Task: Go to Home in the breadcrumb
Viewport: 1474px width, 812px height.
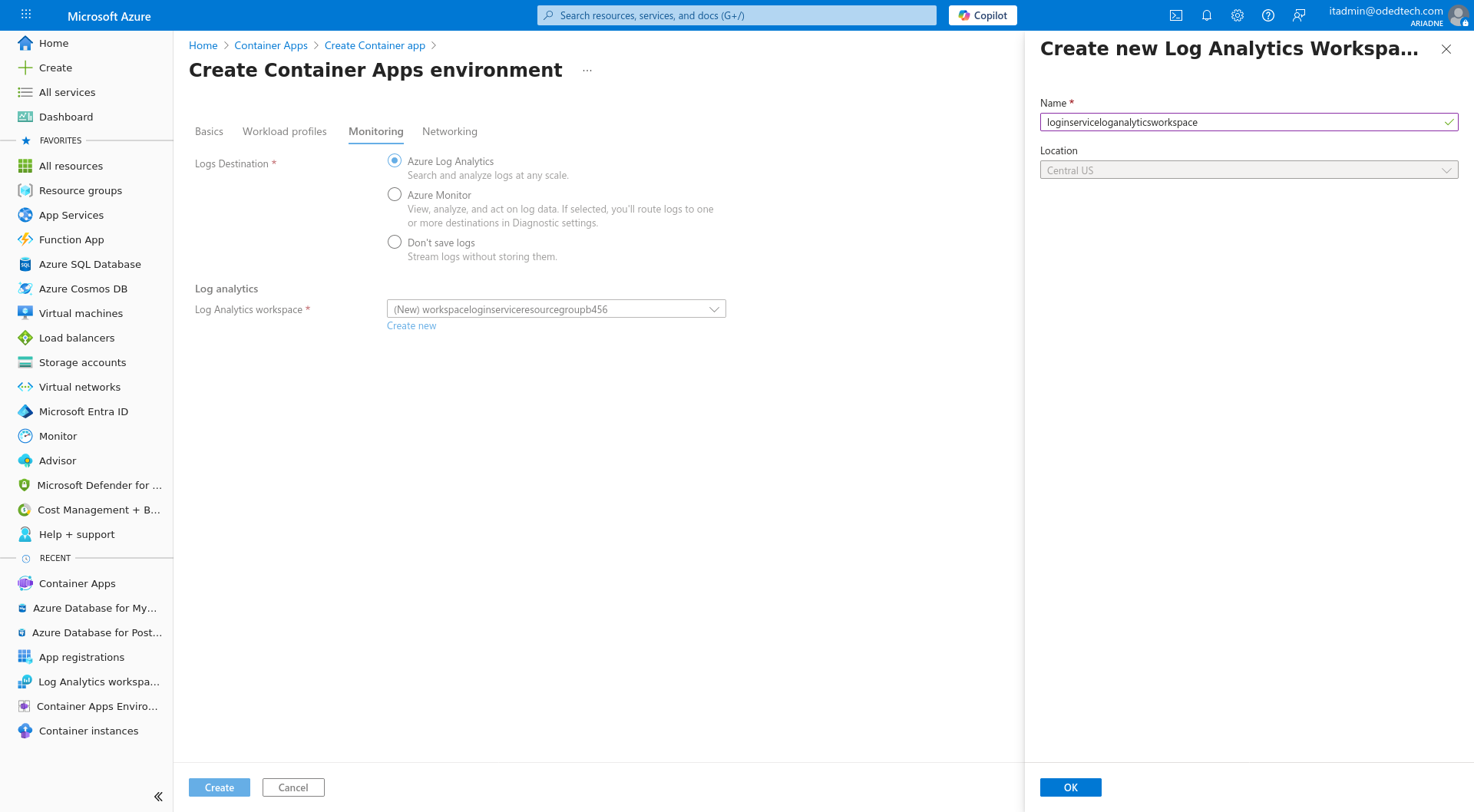Action: pos(203,45)
